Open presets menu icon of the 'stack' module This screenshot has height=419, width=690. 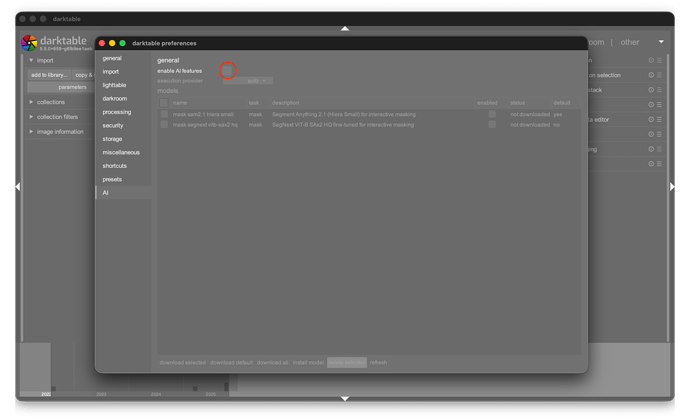(659, 90)
